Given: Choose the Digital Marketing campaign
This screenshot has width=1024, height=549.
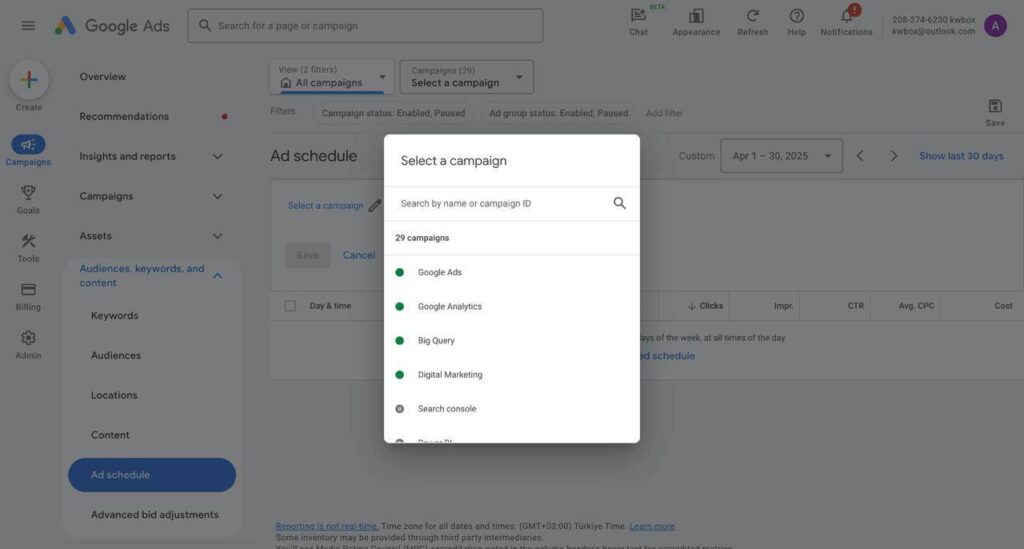Looking at the screenshot, I should pos(511,375).
